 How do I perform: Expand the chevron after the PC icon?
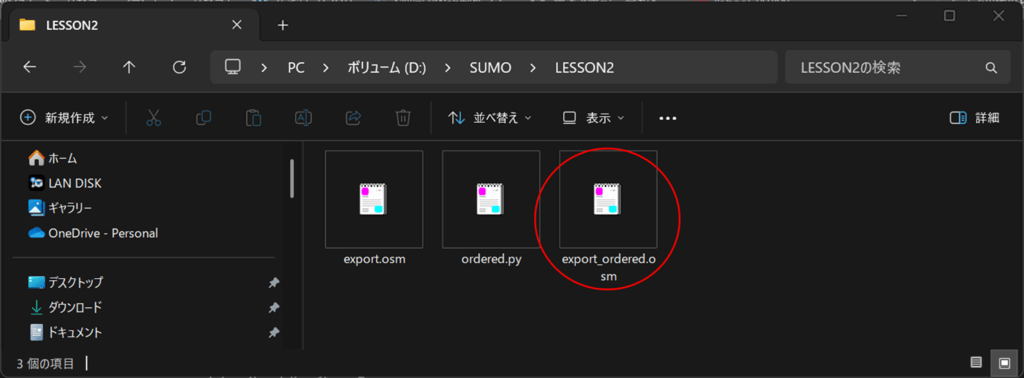pyautogui.click(x=264, y=68)
